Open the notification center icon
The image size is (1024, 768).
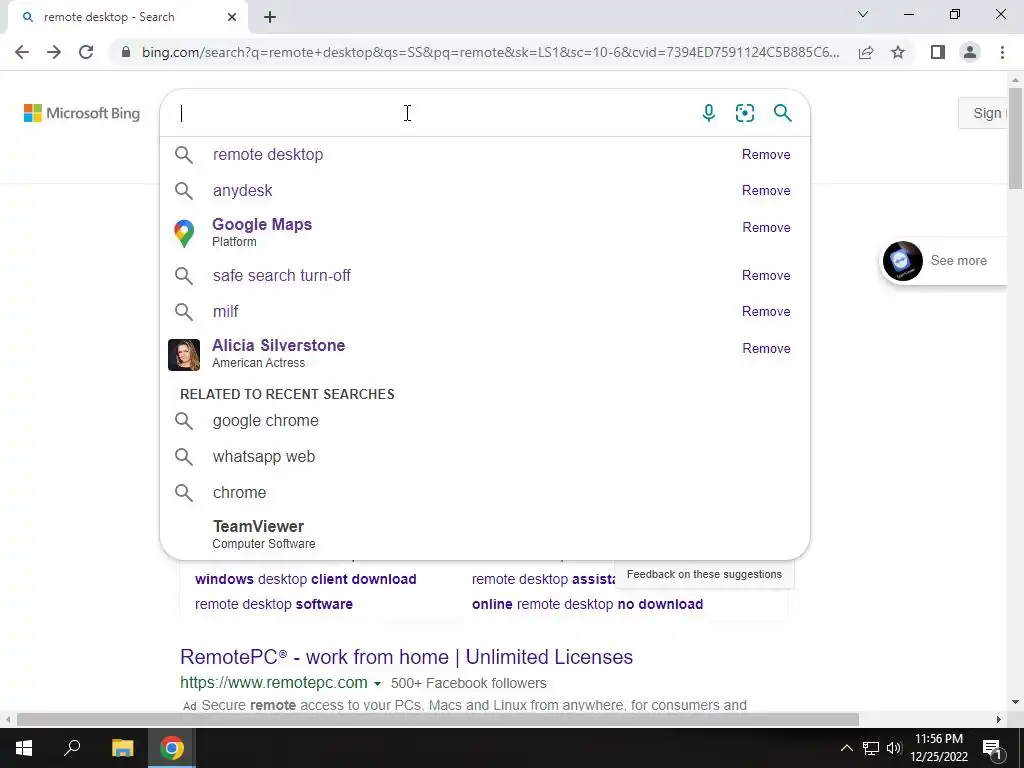pos(992,748)
